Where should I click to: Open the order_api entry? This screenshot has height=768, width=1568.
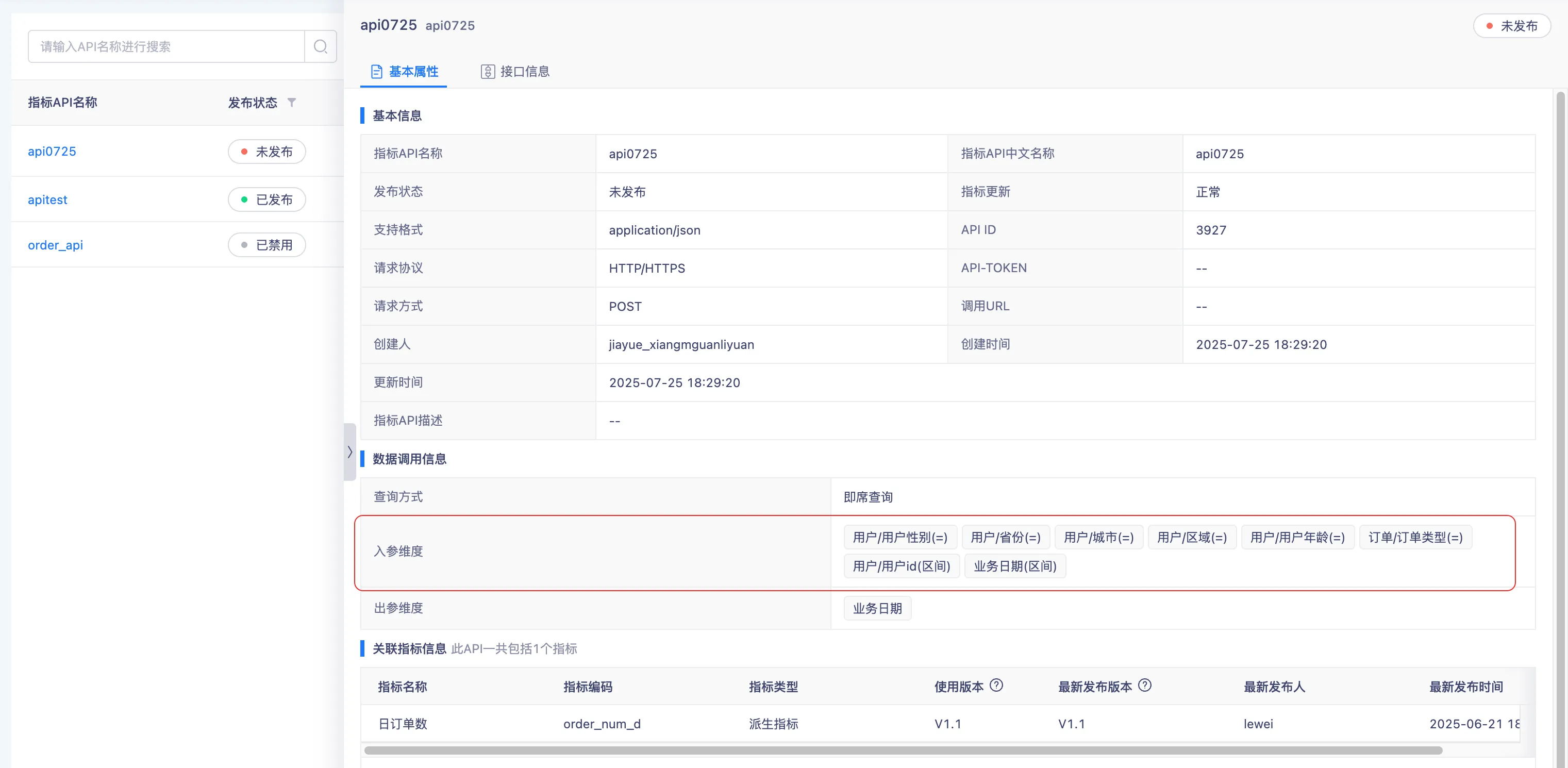point(55,245)
